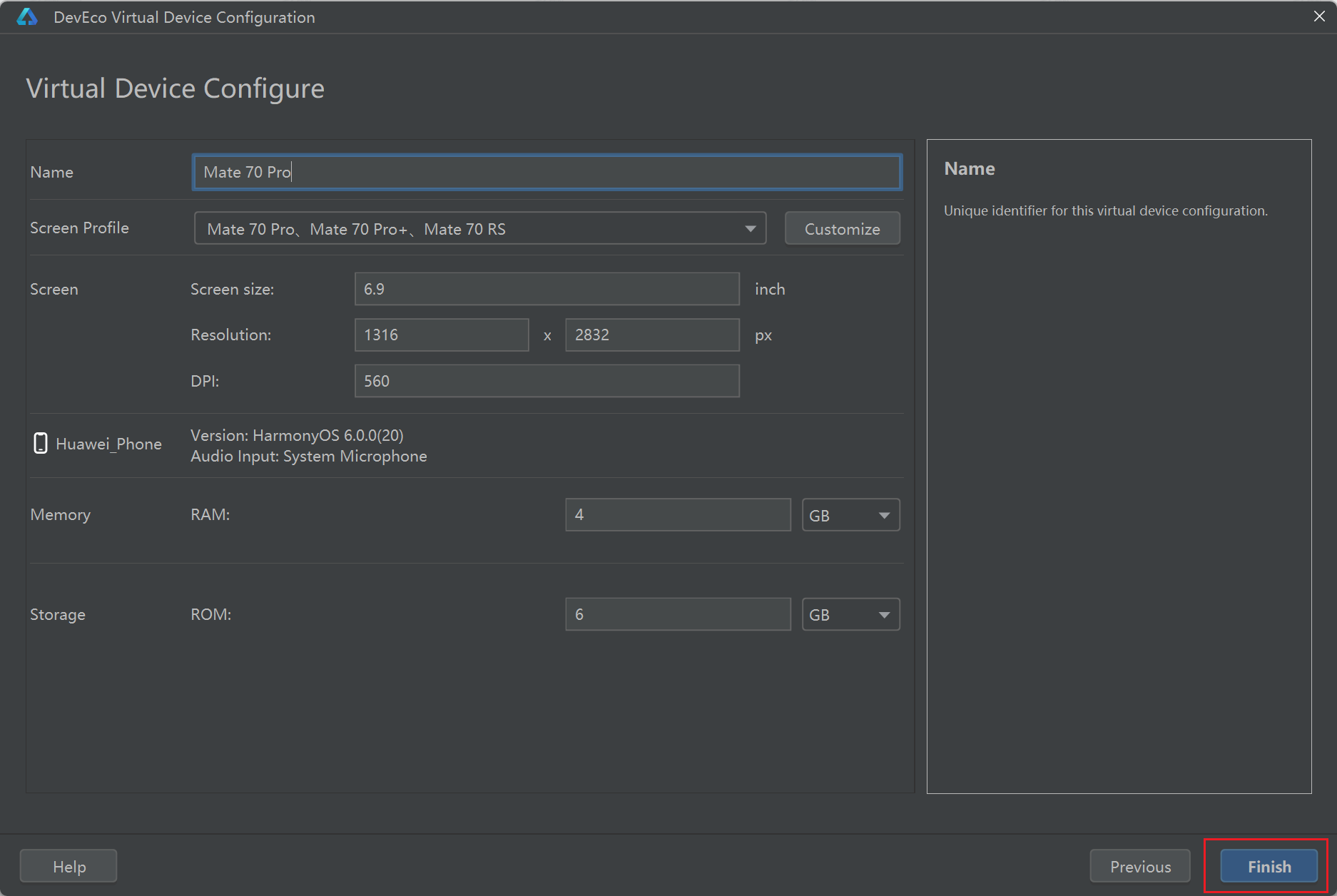Click the resolution height field 2832
The width and height of the screenshot is (1337, 896).
pos(652,335)
